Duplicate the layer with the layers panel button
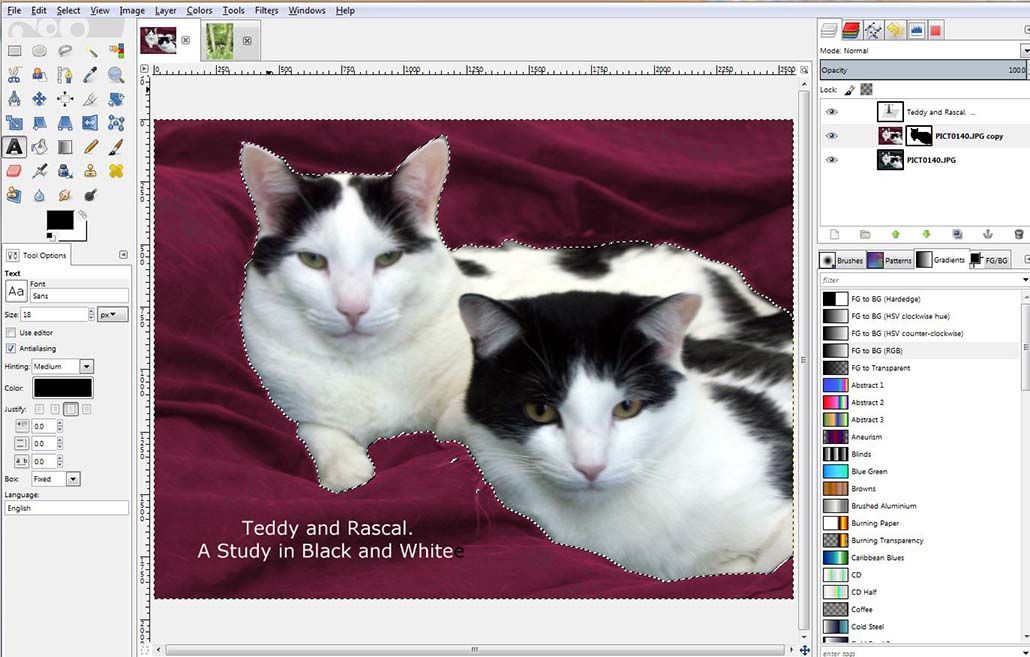Viewport: 1030px width, 657px height. click(x=957, y=234)
